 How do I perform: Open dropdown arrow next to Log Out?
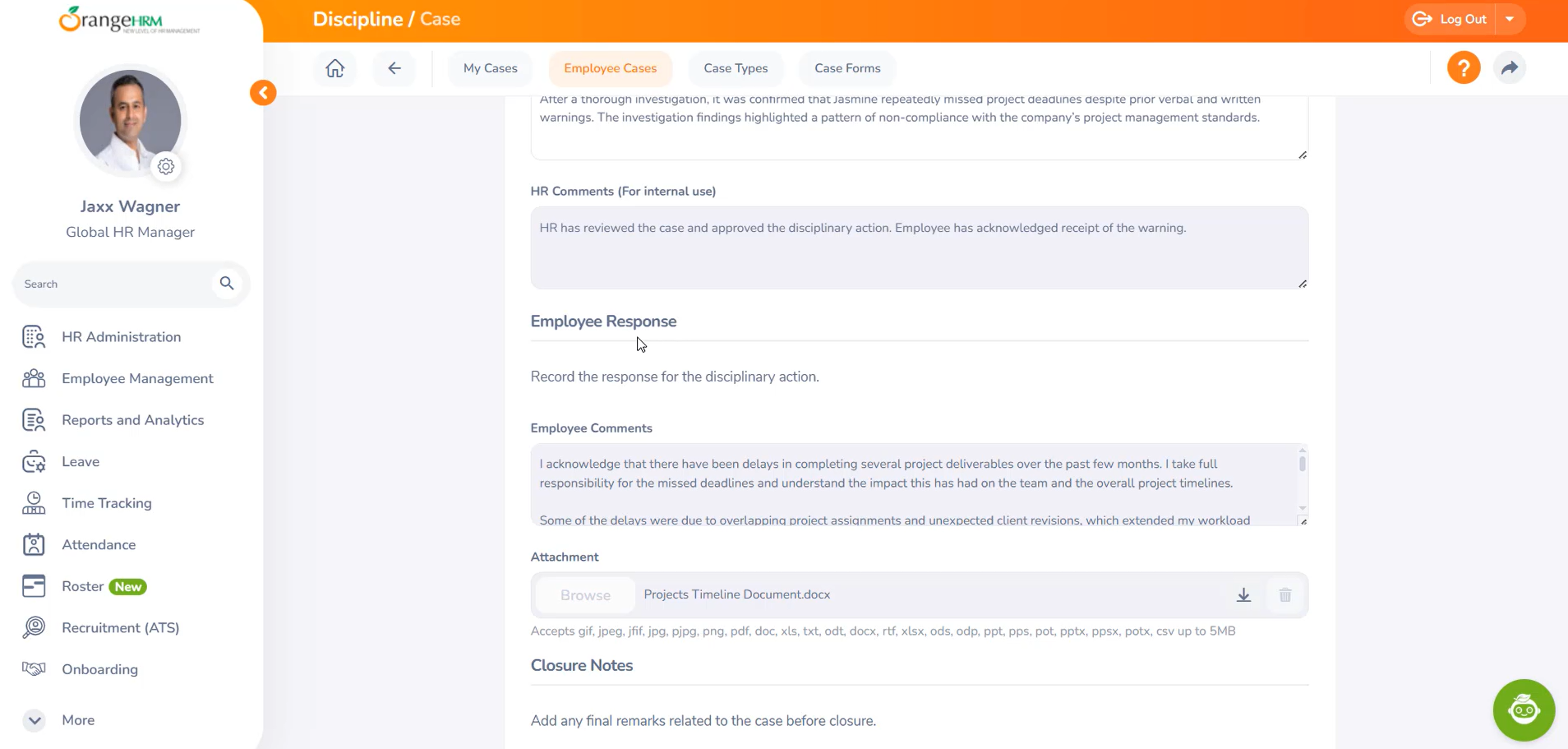tap(1510, 19)
